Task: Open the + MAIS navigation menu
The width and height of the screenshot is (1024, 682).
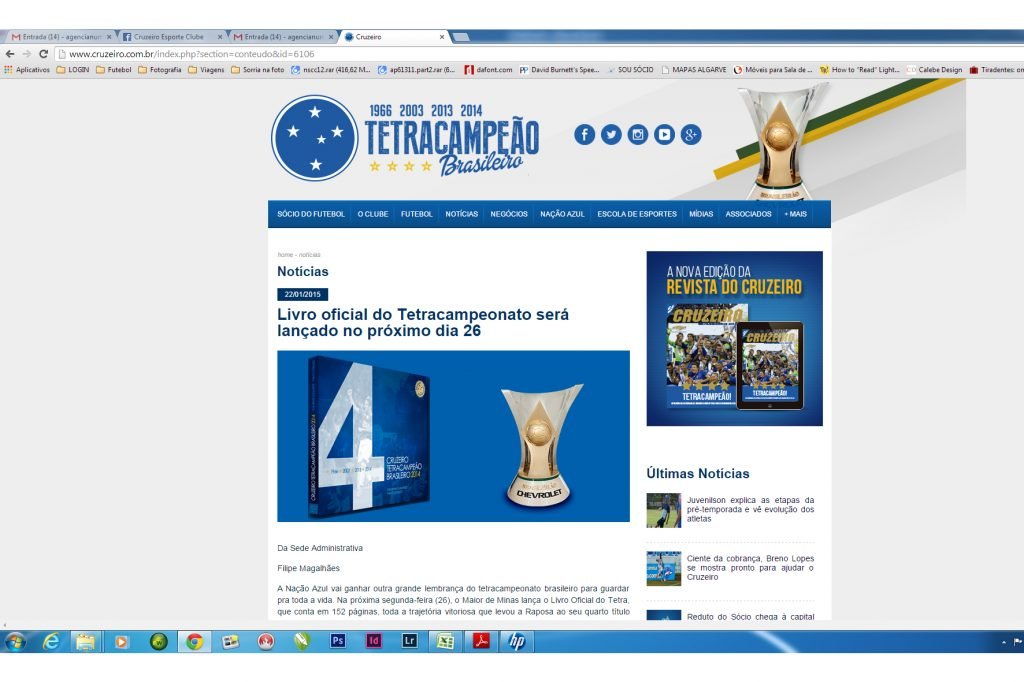Action: [795, 214]
